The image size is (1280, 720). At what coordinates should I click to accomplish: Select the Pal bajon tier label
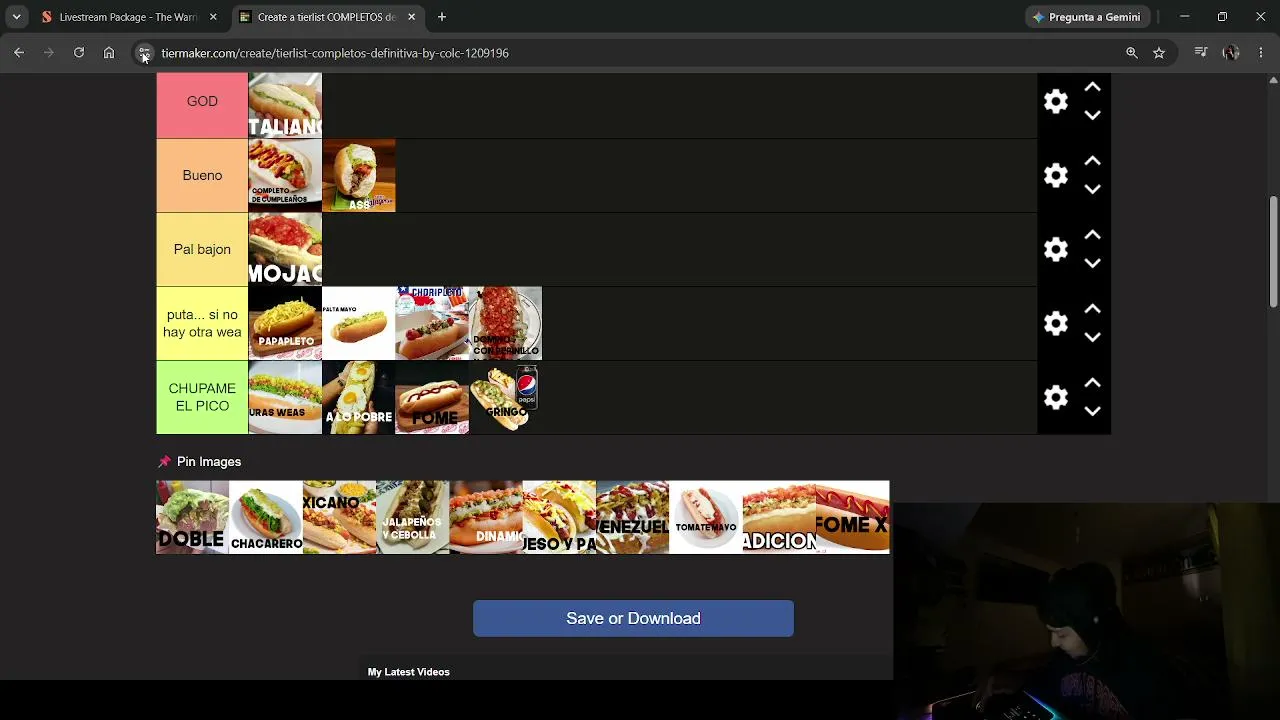tap(202, 249)
